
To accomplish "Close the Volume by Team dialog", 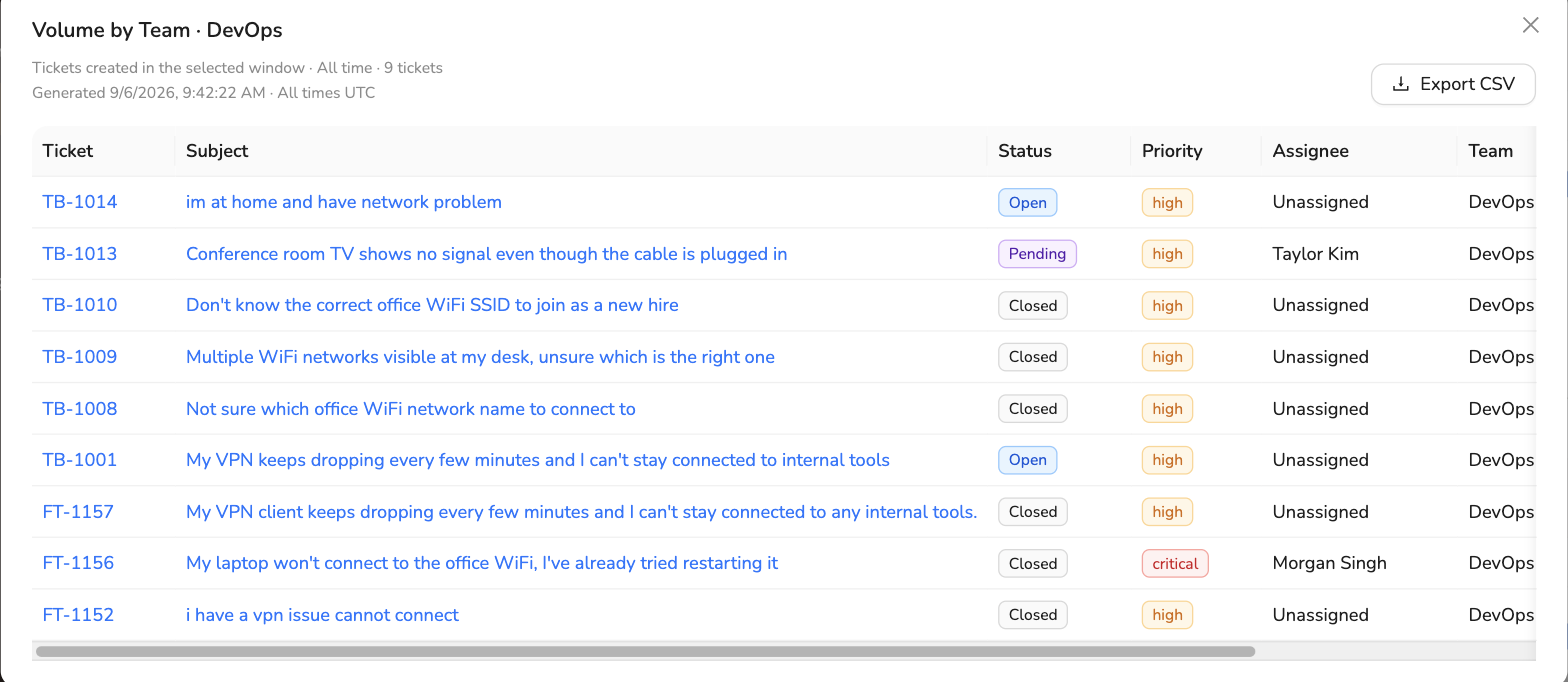I will coord(1530,26).
